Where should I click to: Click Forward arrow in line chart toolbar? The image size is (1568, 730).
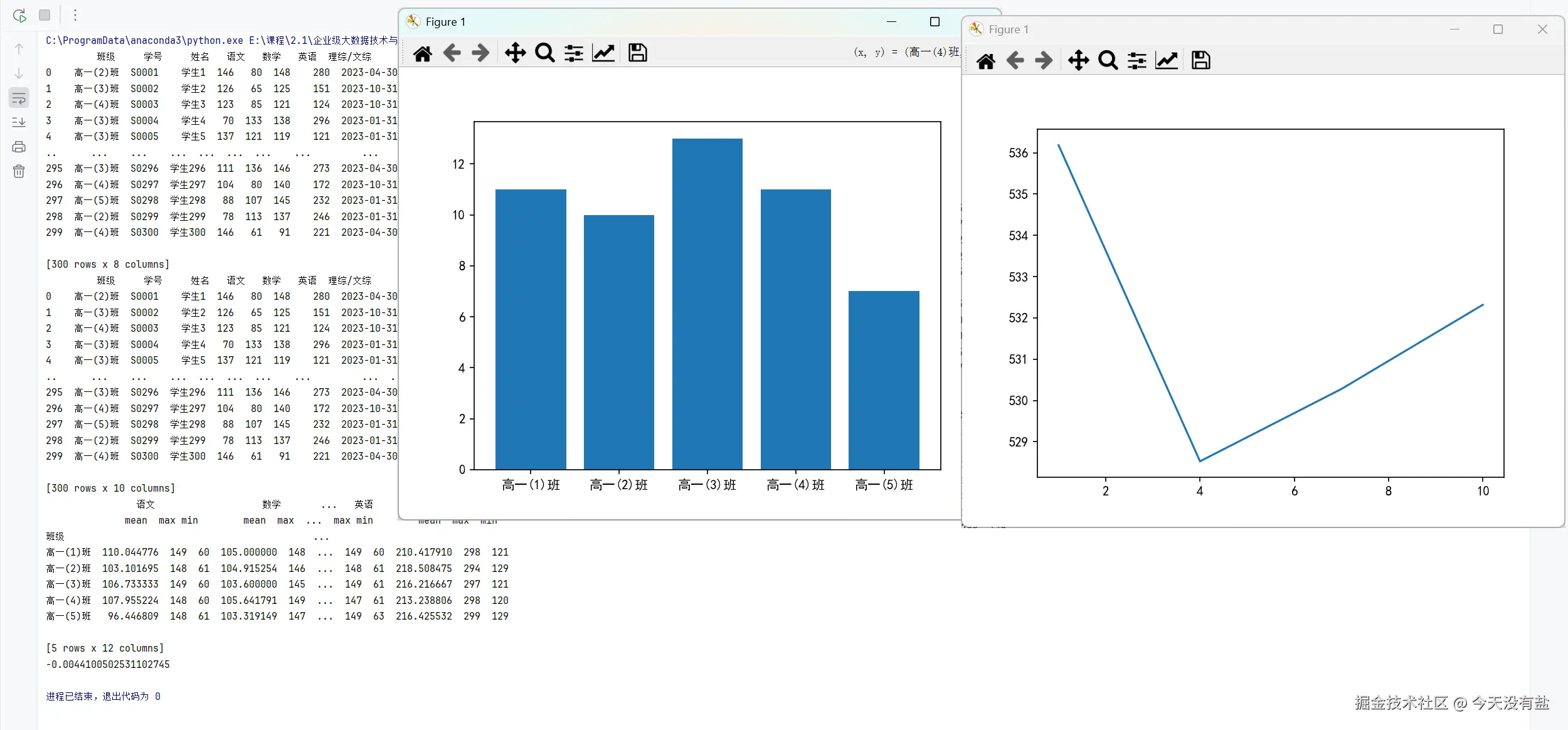[1044, 61]
